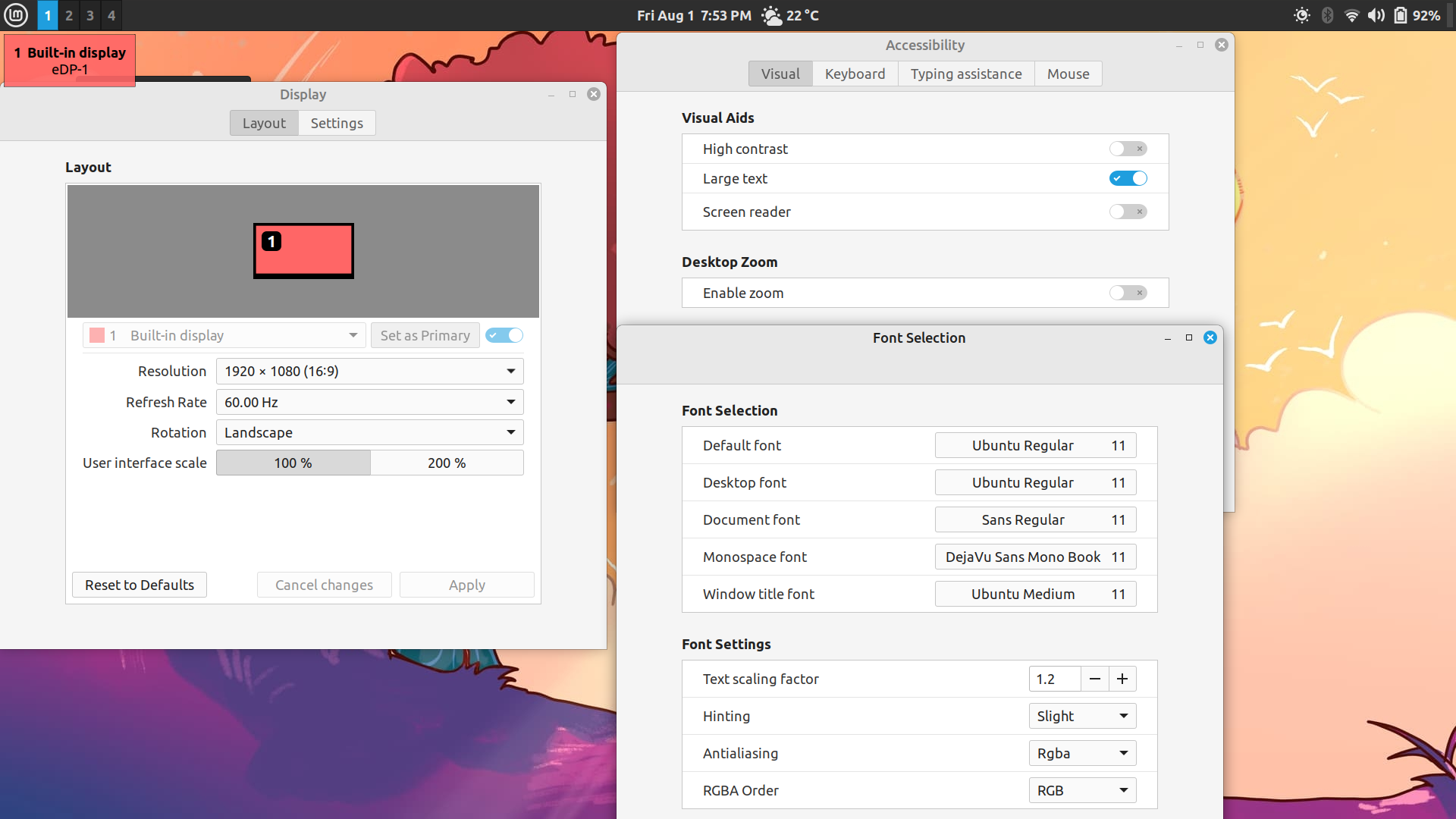This screenshot has height=819, width=1456.
Task: Enable the High contrast switch
Action: click(x=1128, y=149)
